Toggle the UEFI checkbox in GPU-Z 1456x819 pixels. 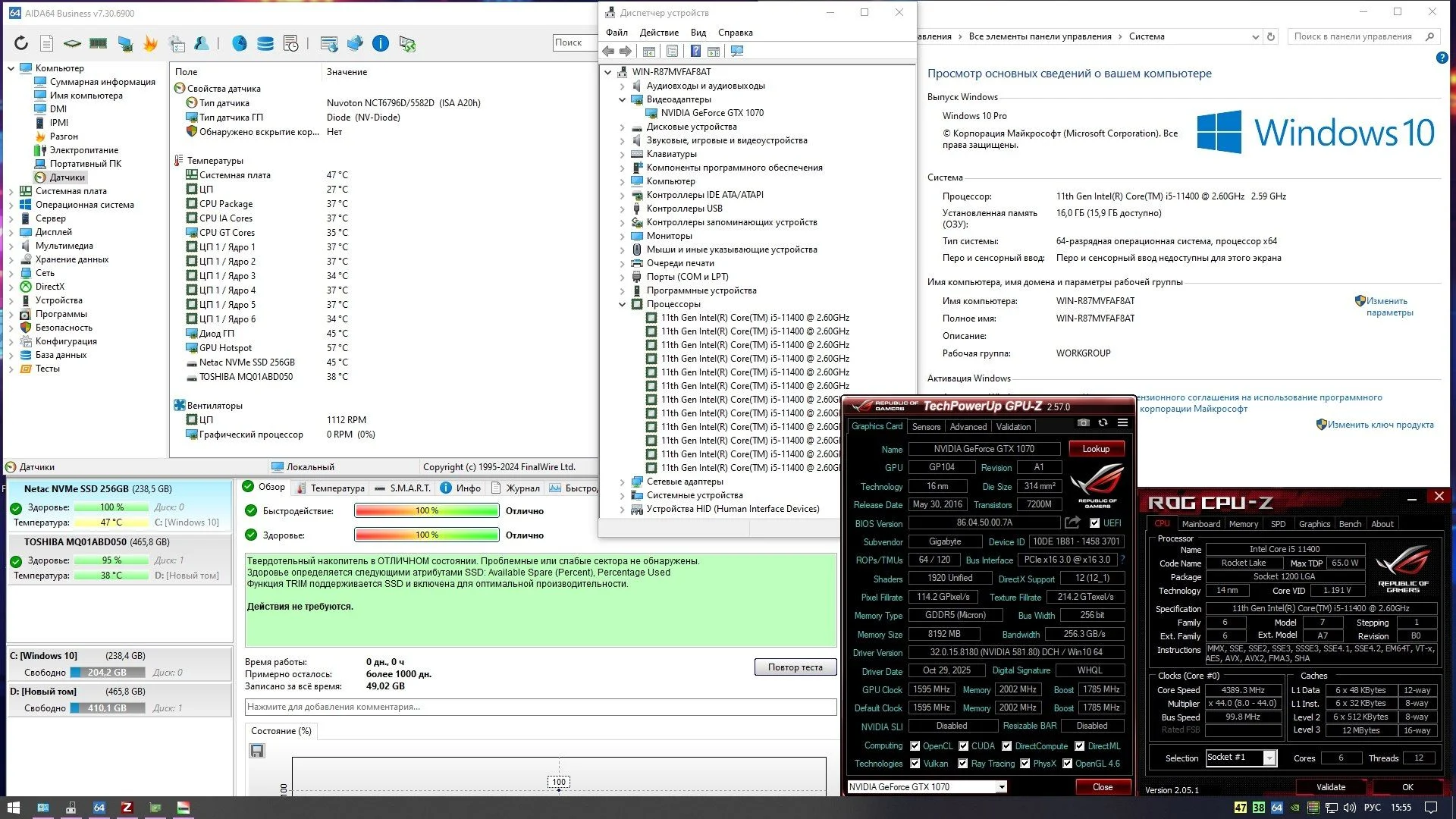pos(1094,523)
